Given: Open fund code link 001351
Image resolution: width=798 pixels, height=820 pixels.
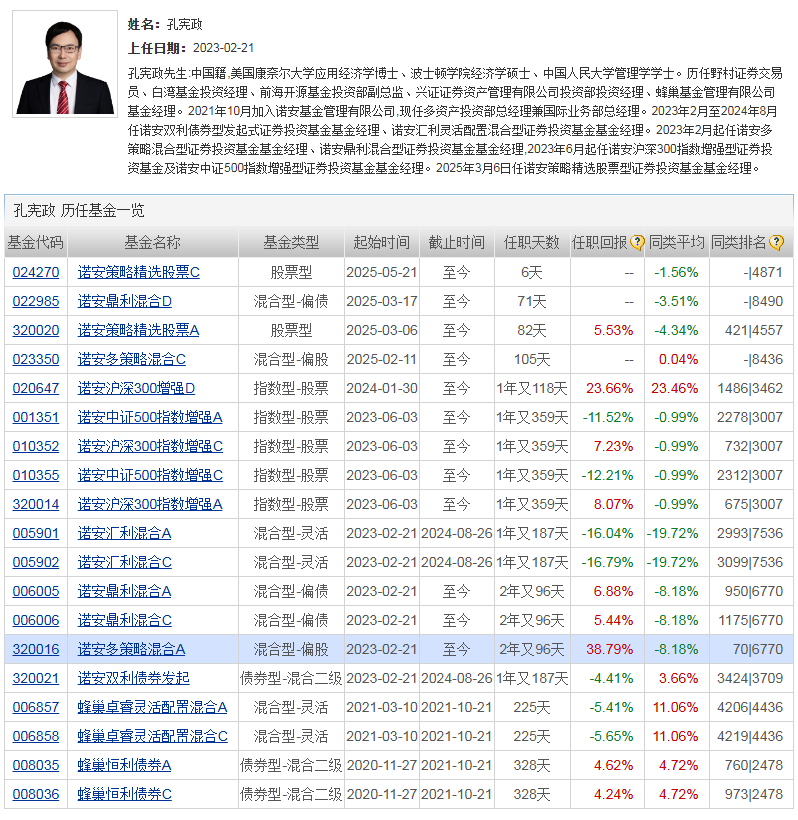Looking at the screenshot, I should pos(36,417).
